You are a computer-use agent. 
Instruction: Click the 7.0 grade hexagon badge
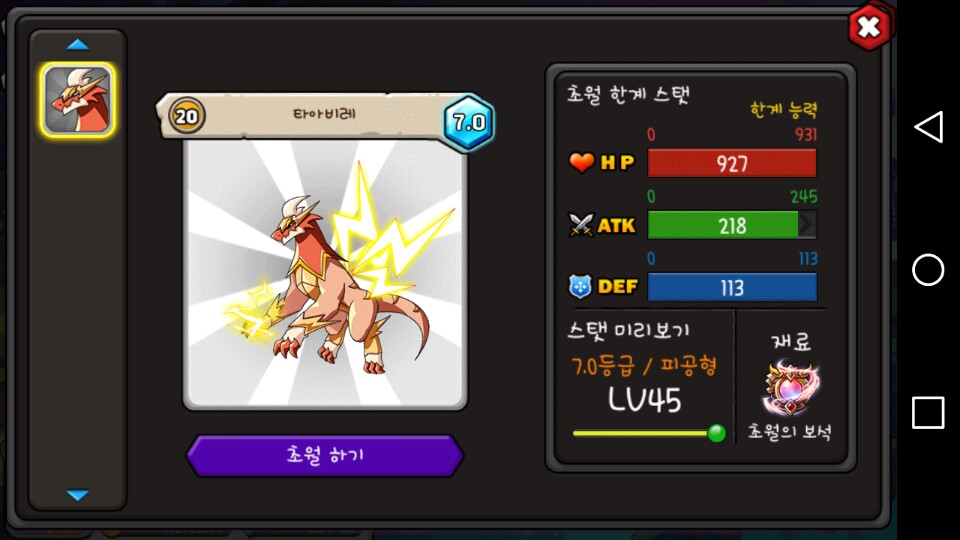tap(468, 122)
